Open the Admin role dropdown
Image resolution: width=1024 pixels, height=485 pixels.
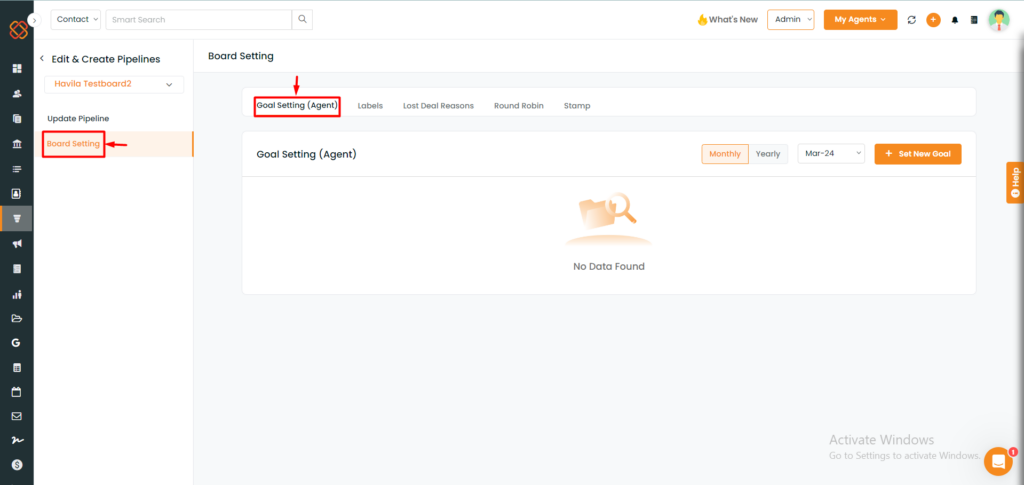(x=791, y=20)
